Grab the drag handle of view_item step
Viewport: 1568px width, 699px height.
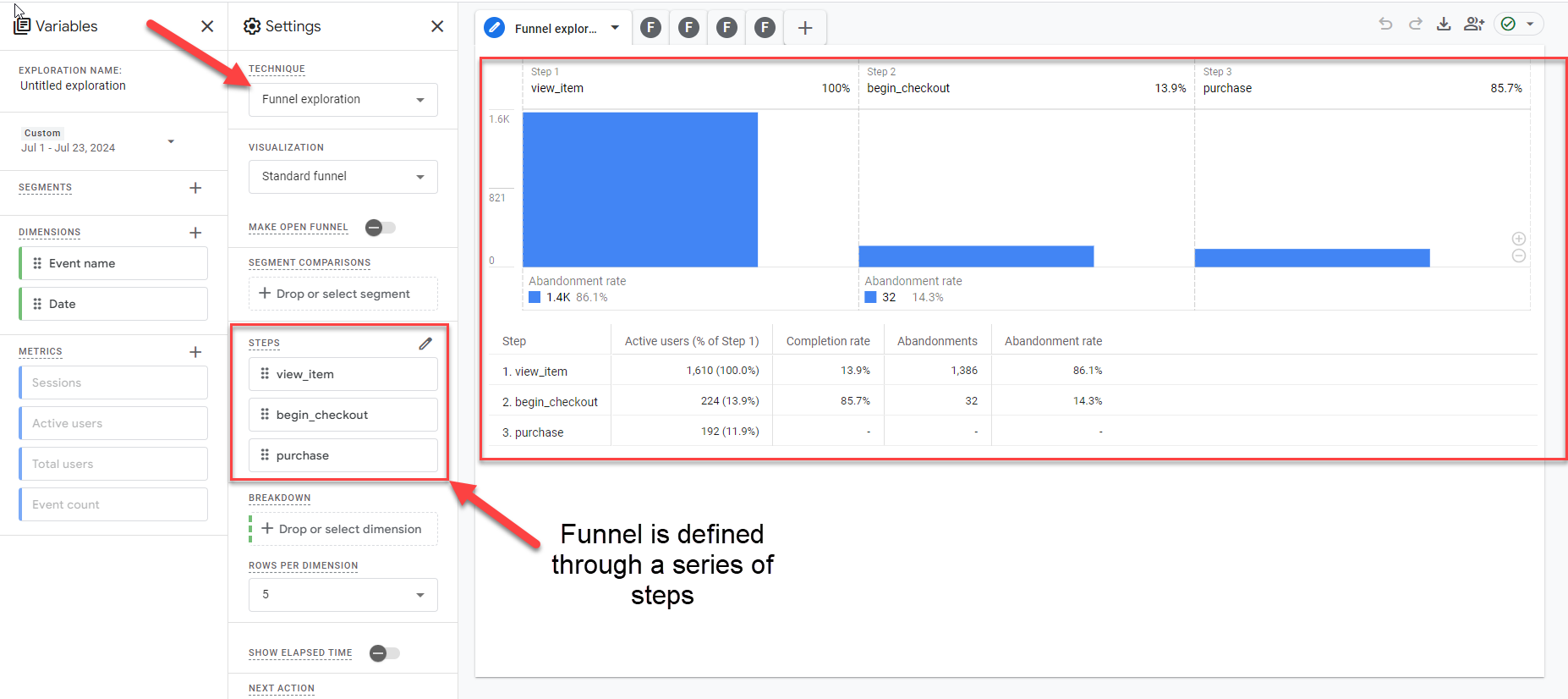click(x=265, y=373)
